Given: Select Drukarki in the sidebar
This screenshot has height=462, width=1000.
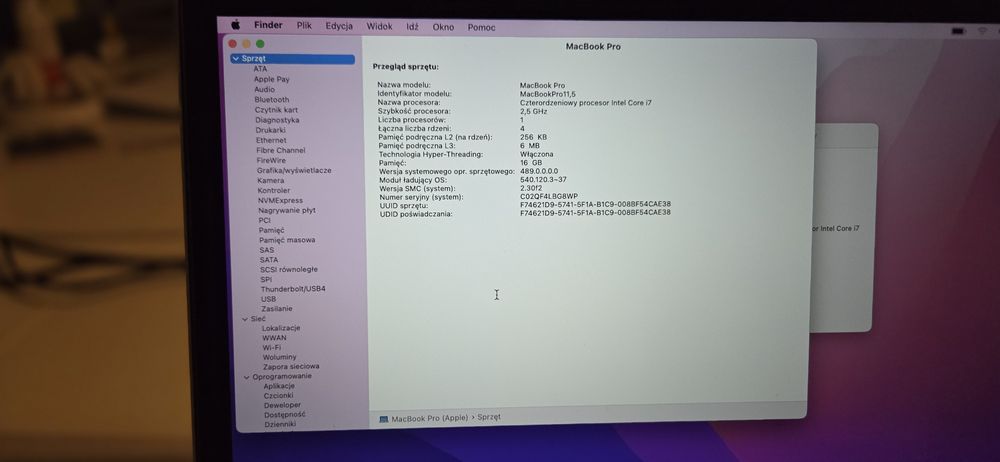Looking at the screenshot, I should point(270,130).
